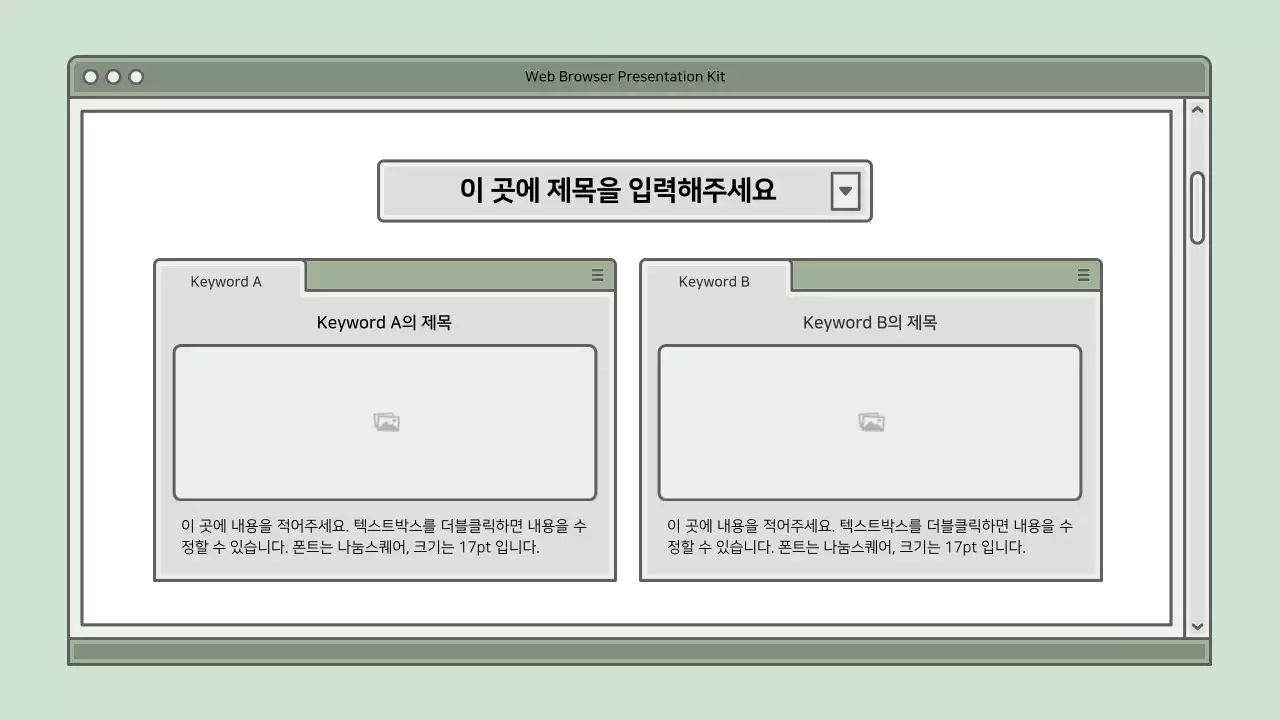This screenshot has height=720, width=1280.
Task: Open the title box dropdown arrow
Action: point(846,190)
